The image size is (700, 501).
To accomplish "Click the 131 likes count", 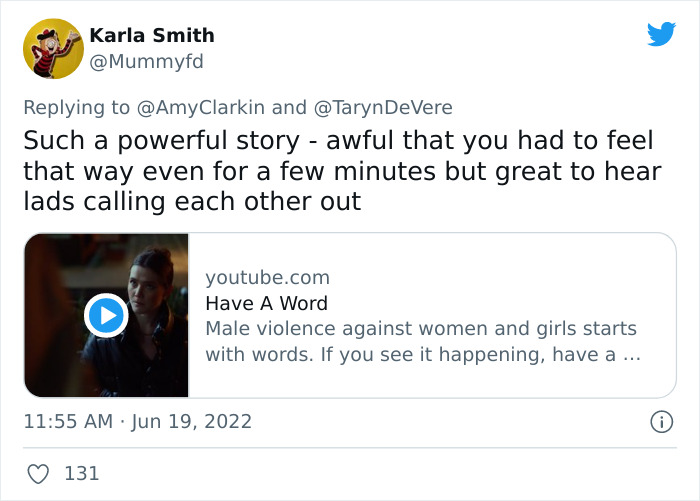I will tap(81, 472).
